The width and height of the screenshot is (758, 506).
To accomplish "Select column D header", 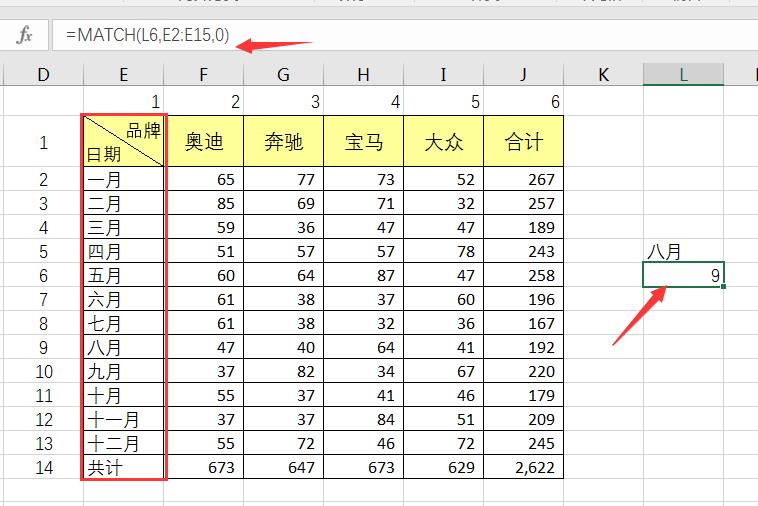I will pos(44,75).
